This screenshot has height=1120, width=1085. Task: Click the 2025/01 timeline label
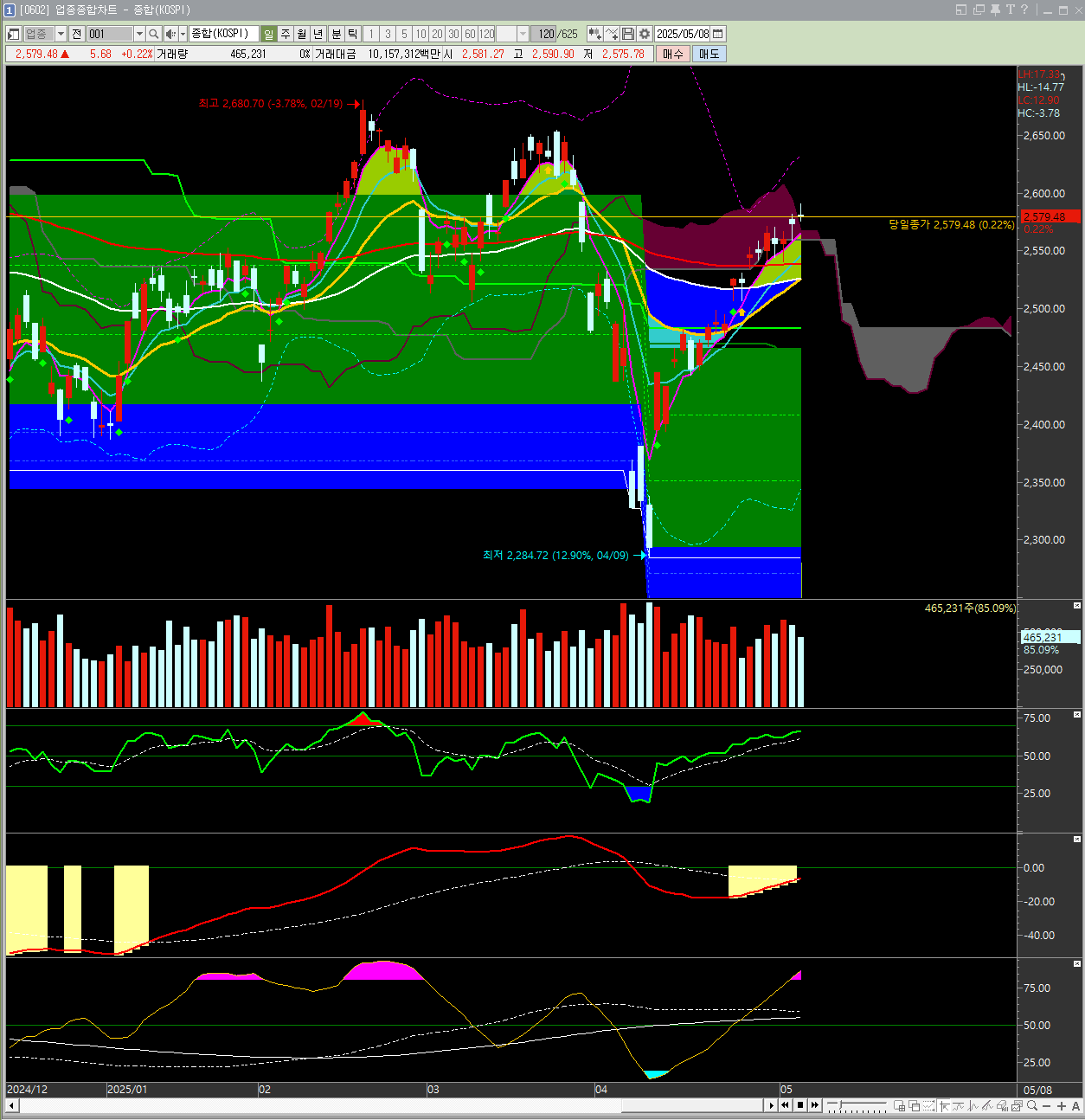click(127, 1090)
